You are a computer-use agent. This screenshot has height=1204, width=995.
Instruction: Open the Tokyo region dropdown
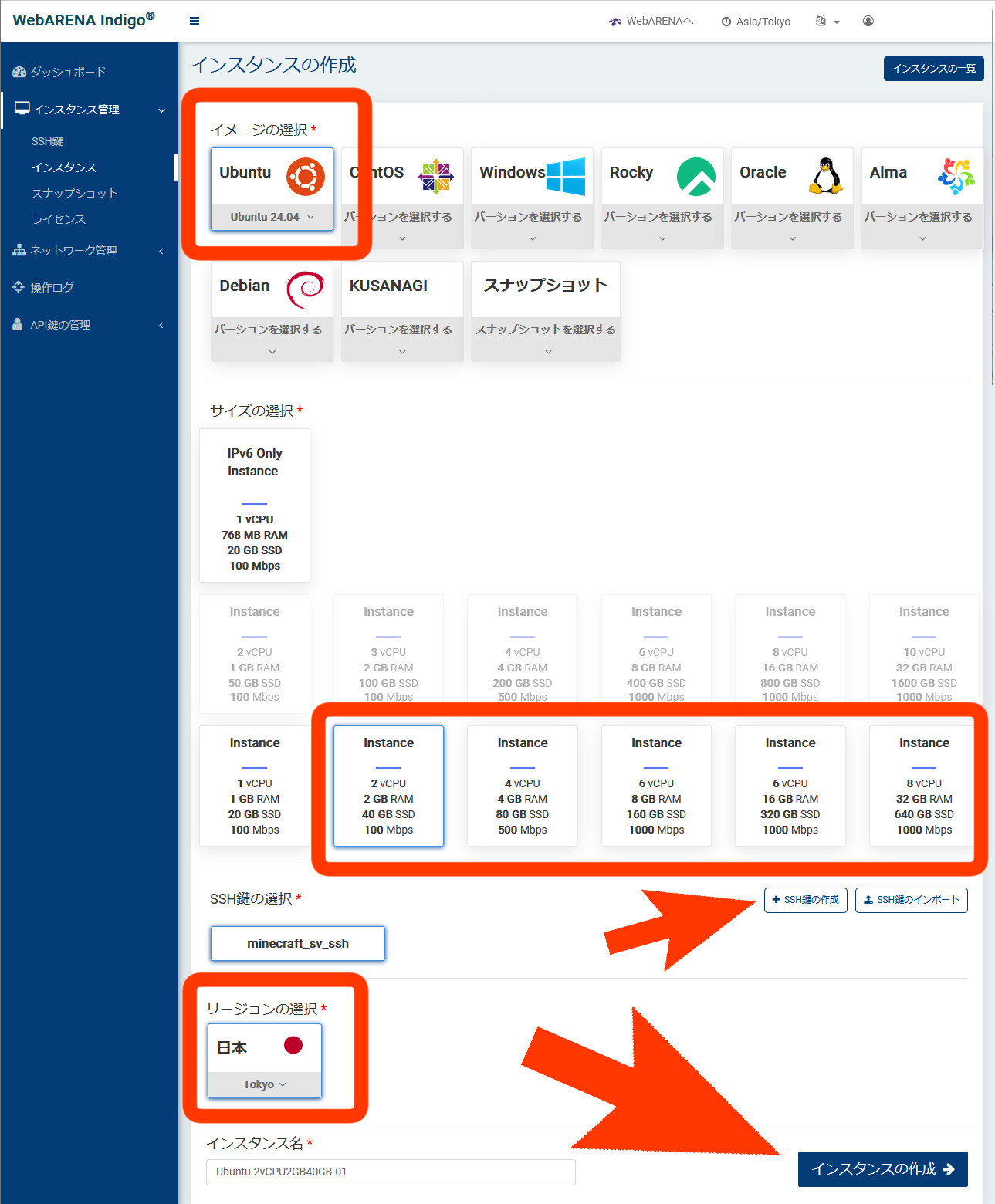pos(265,1084)
